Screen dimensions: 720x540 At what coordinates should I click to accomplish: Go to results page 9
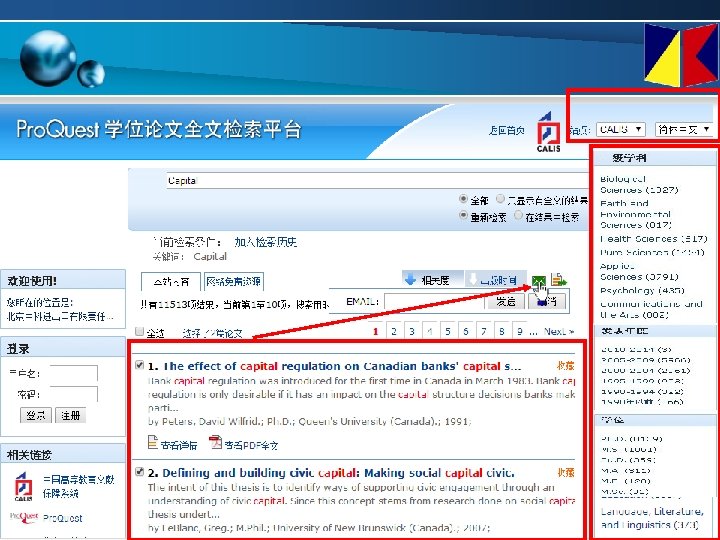pos(519,331)
